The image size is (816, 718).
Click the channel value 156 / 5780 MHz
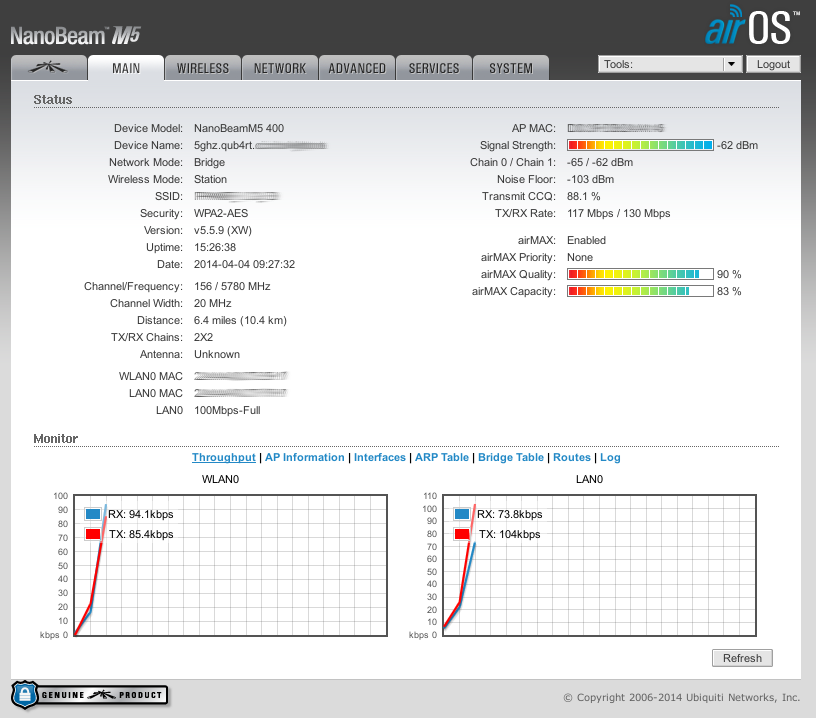[x=232, y=286]
